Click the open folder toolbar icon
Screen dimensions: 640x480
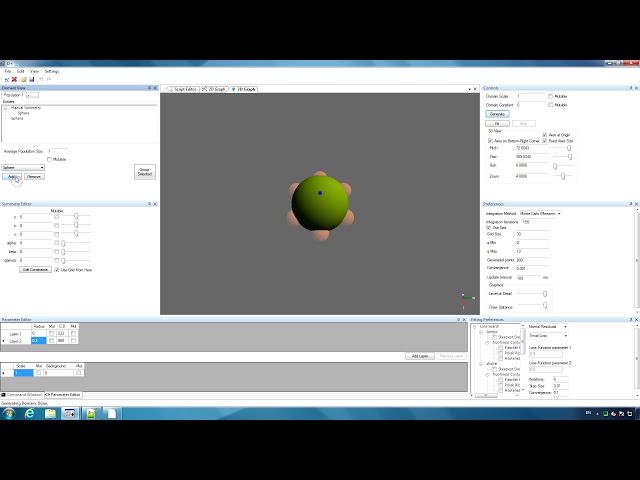tap(24, 79)
